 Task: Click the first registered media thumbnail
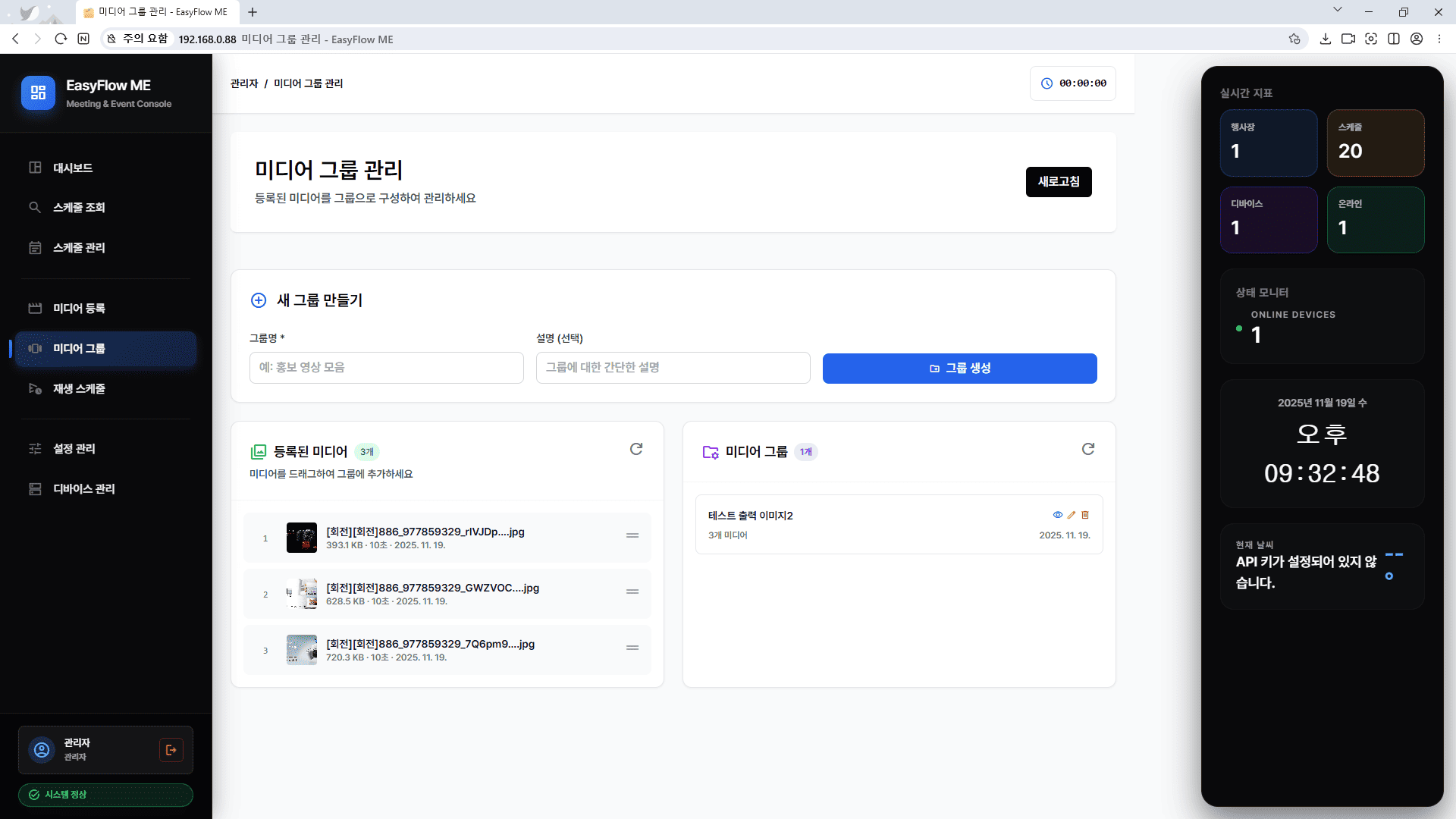[x=301, y=537]
